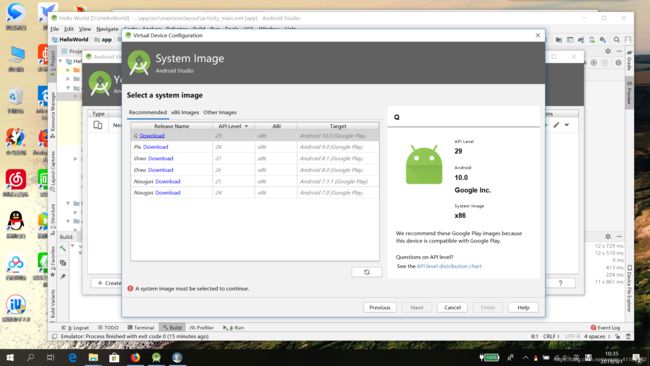Click the Search Everywhere magnifier icon
Image resolution: width=650 pixels, height=366 pixels.
point(617,40)
